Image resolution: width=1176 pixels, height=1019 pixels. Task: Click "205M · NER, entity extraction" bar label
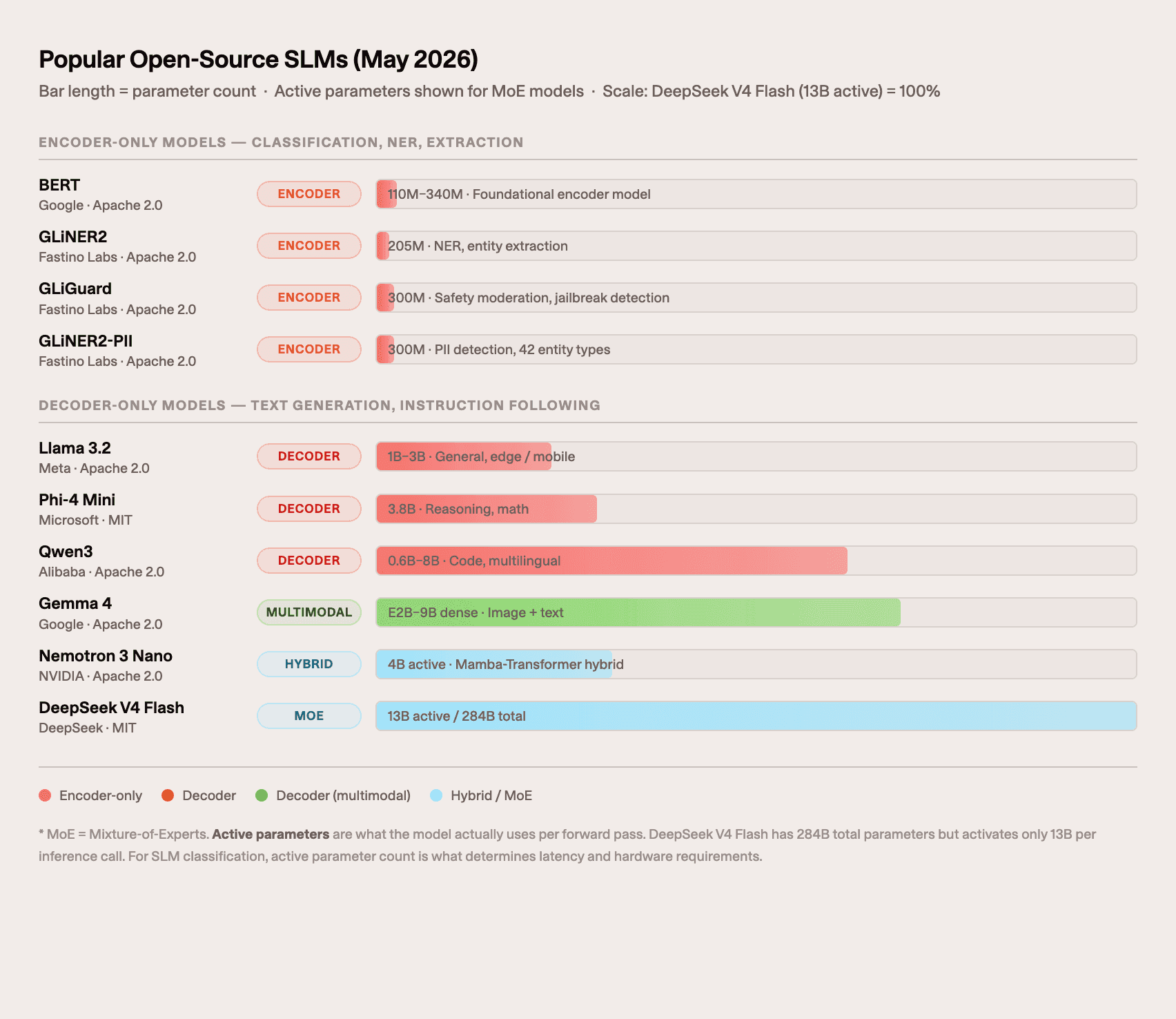478,246
